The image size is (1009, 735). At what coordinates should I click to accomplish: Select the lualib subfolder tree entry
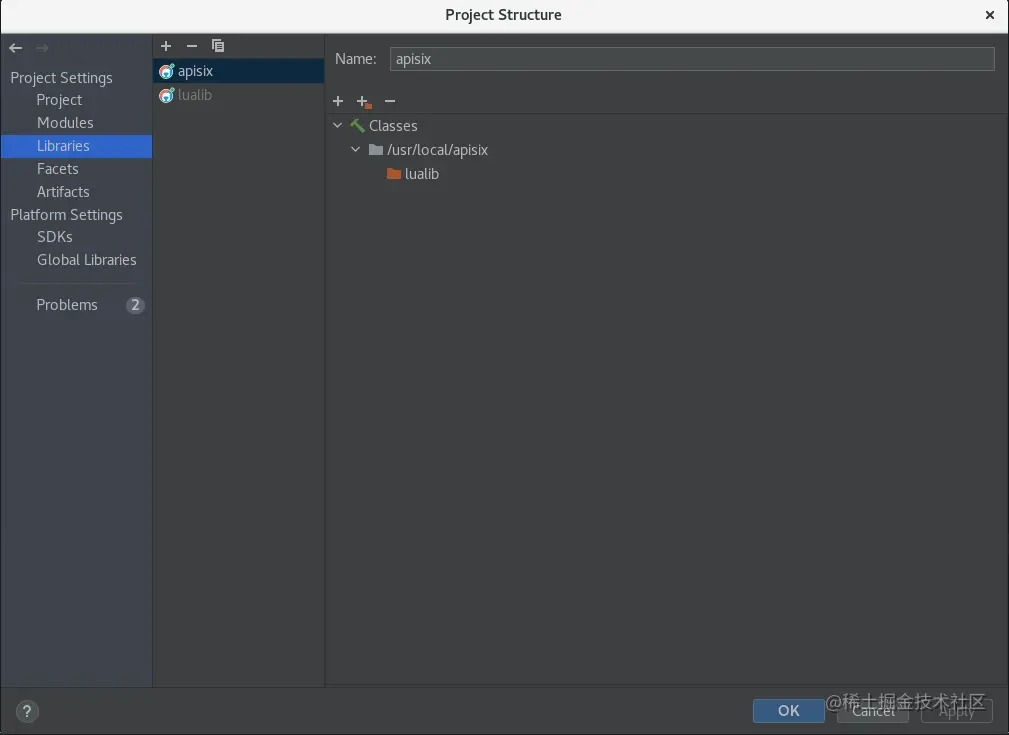421,174
